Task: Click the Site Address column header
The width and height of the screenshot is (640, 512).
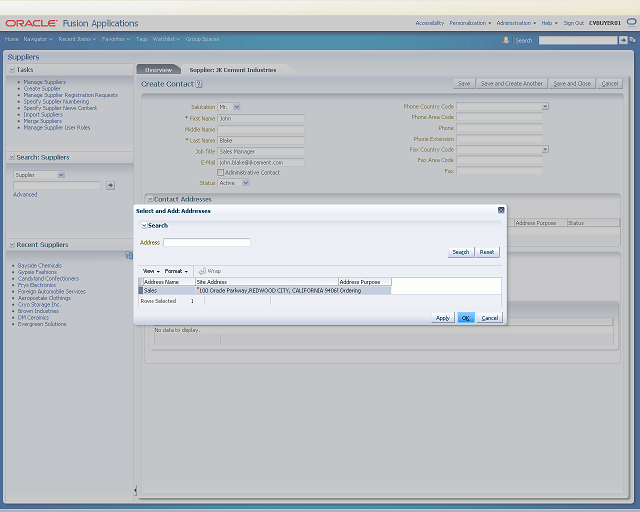Action: coord(267,282)
